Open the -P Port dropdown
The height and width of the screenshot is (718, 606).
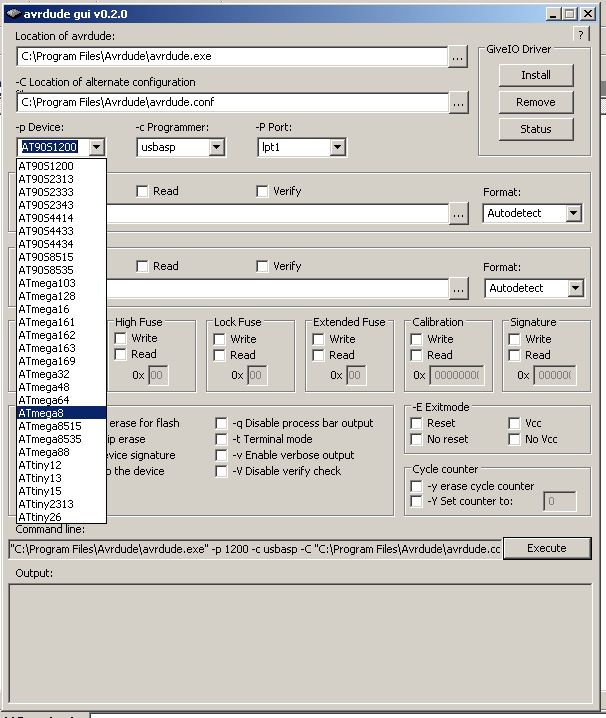[338, 147]
